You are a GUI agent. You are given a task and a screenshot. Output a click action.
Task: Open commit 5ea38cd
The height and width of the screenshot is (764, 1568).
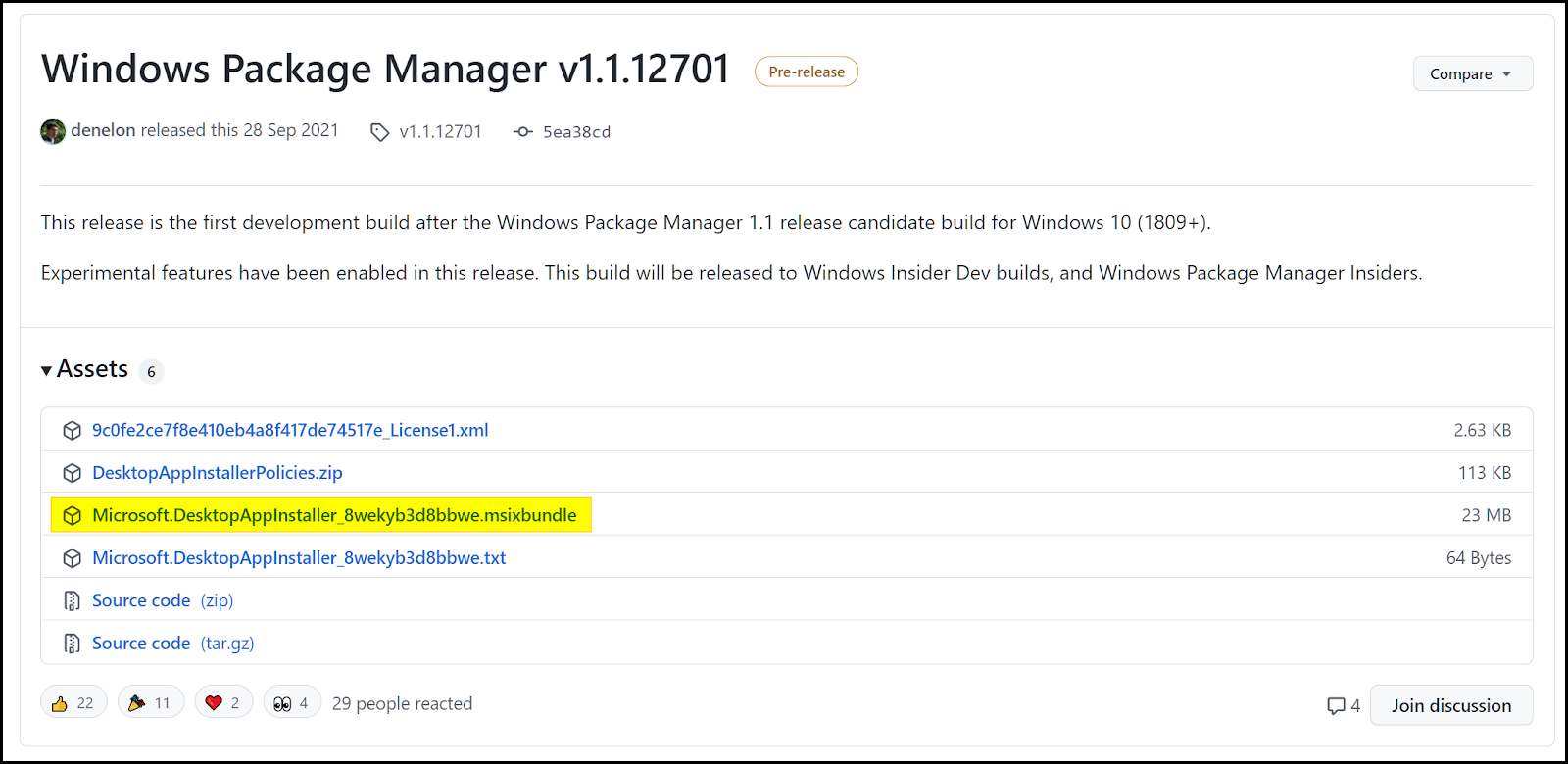coord(576,132)
